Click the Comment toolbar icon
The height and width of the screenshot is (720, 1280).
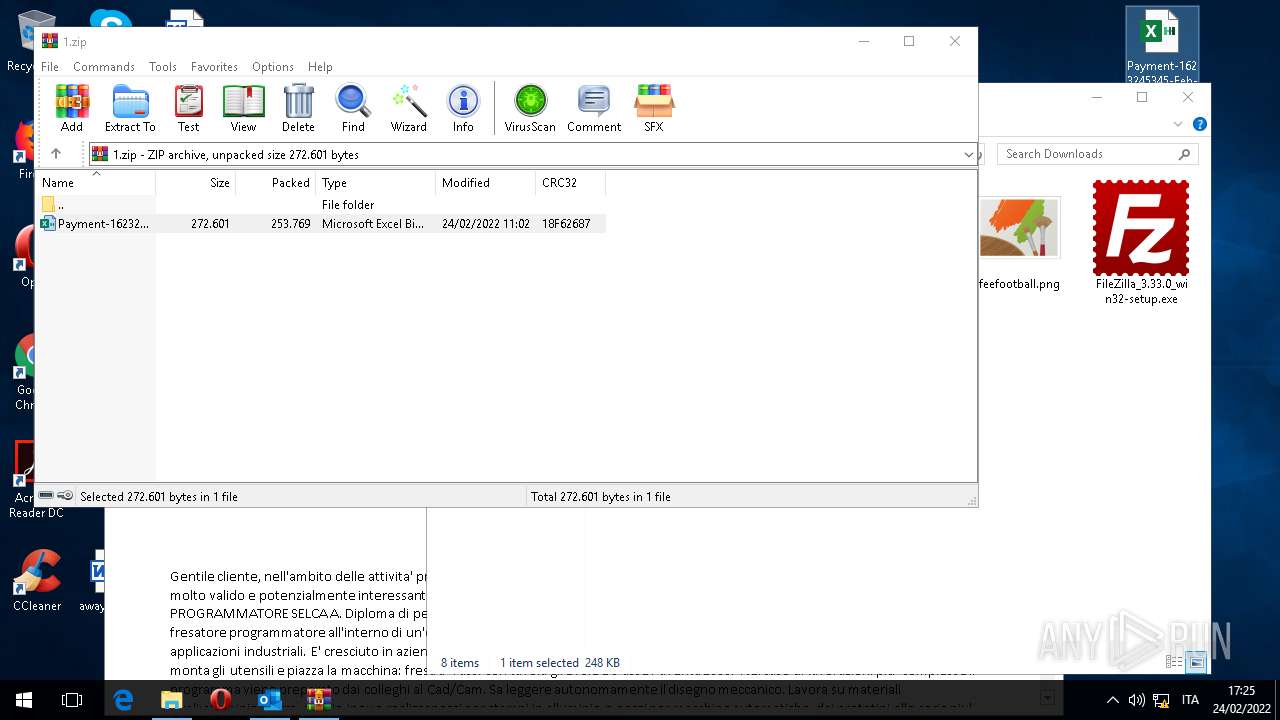tap(594, 108)
